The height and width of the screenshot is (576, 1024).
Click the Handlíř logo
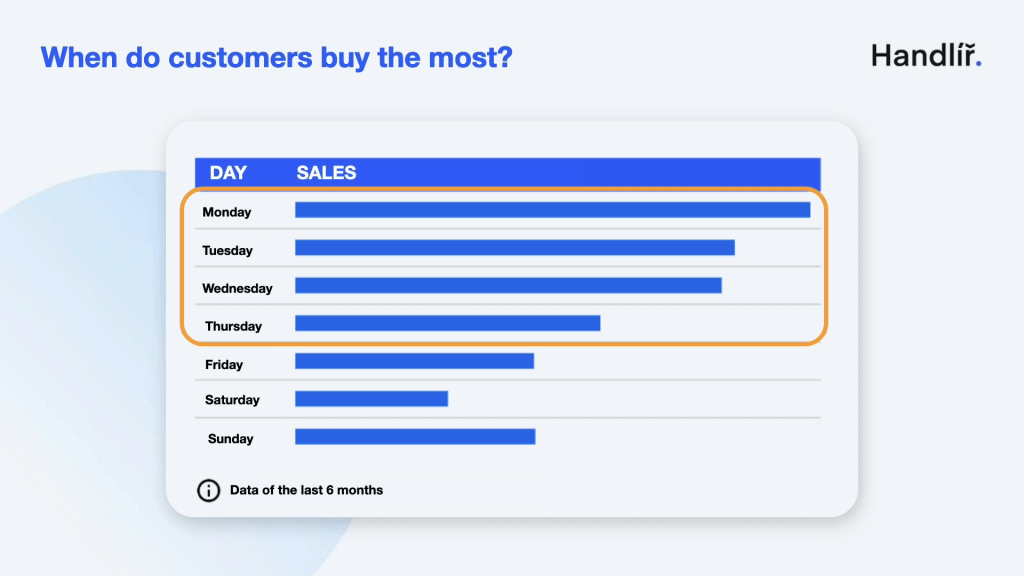pyautogui.click(x=926, y=55)
